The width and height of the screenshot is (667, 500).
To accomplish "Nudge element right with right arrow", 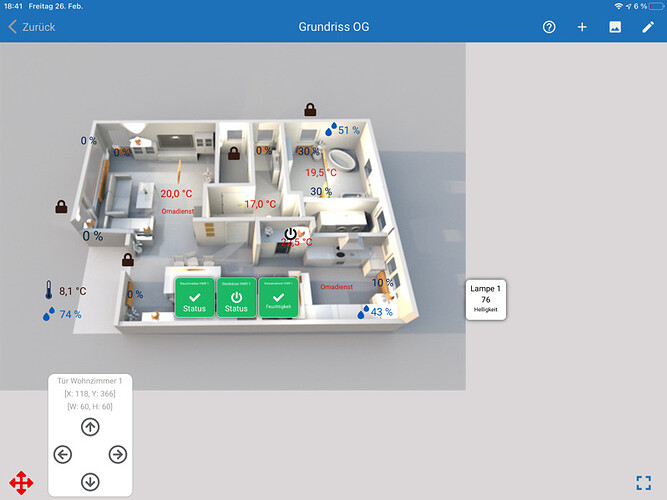I will point(118,455).
